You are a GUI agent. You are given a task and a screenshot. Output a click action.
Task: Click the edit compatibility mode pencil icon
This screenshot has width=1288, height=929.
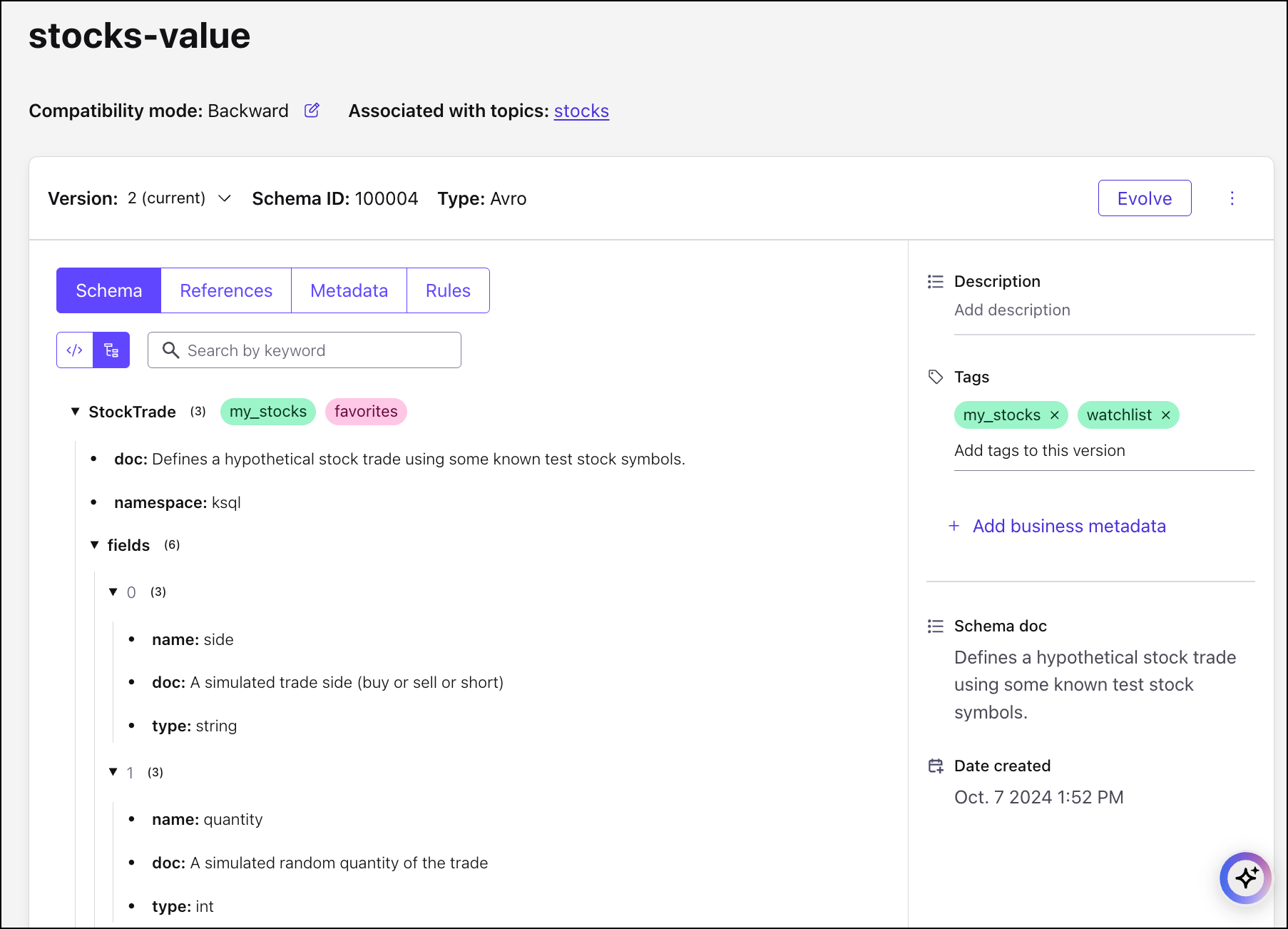[x=312, y=111]
